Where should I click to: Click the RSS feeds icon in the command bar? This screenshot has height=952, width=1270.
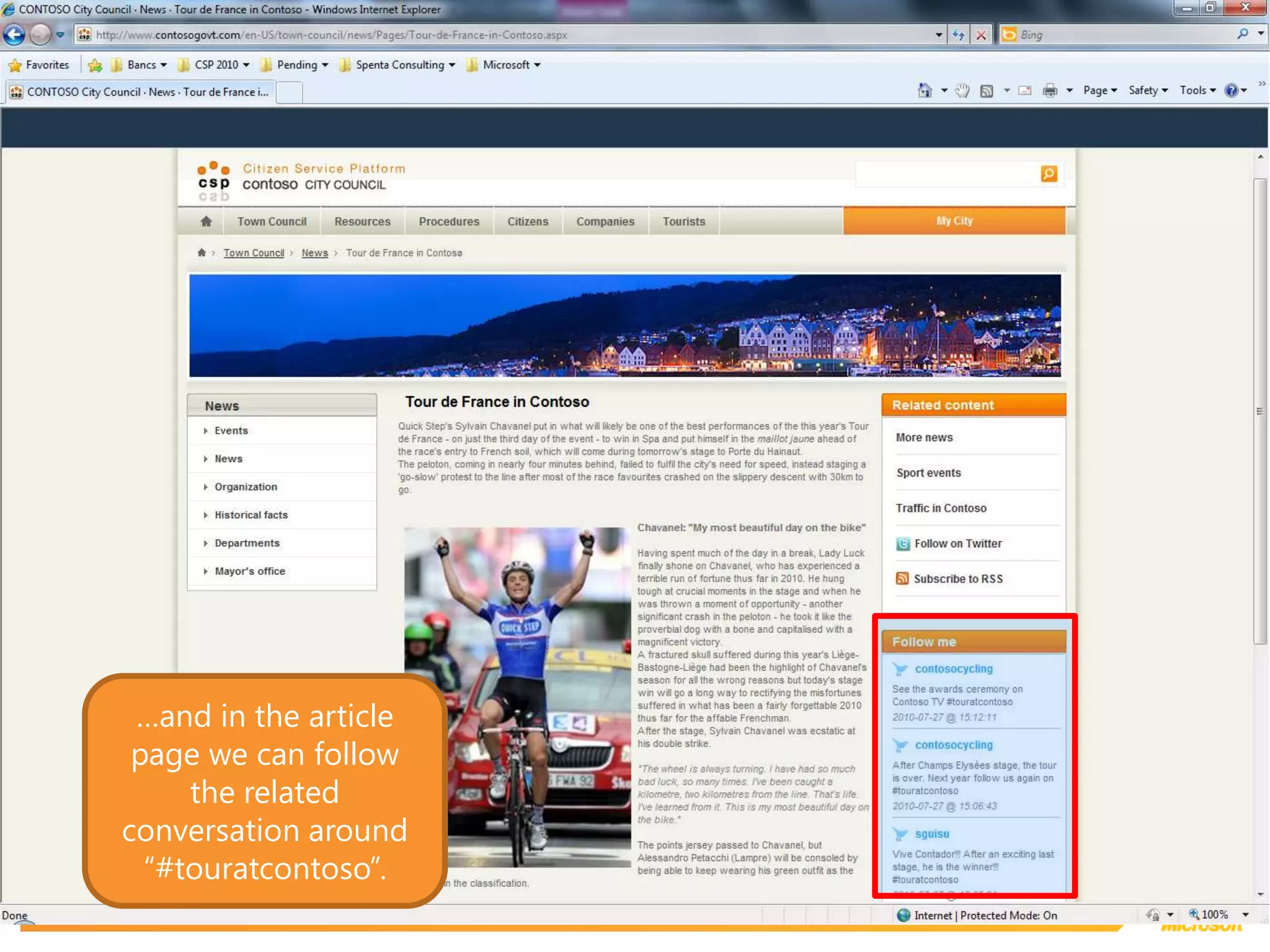[987, 91]
